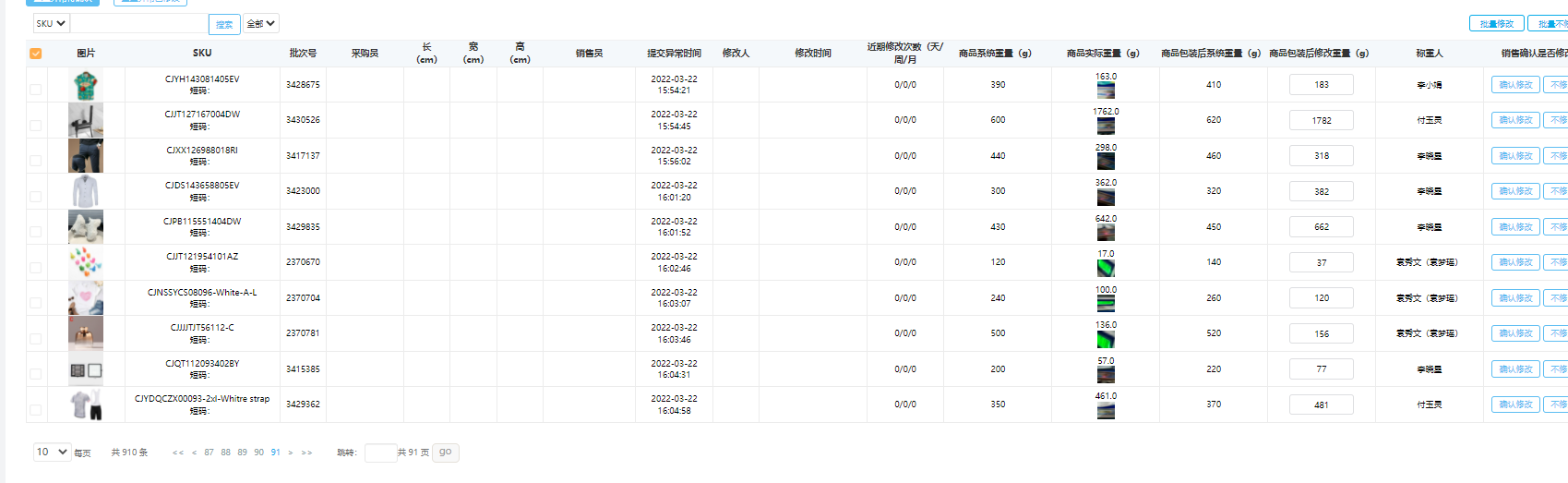Confirm modification for row with weight 183
The height and width of the screenshot is (483, 1568).
(1515, 85)
